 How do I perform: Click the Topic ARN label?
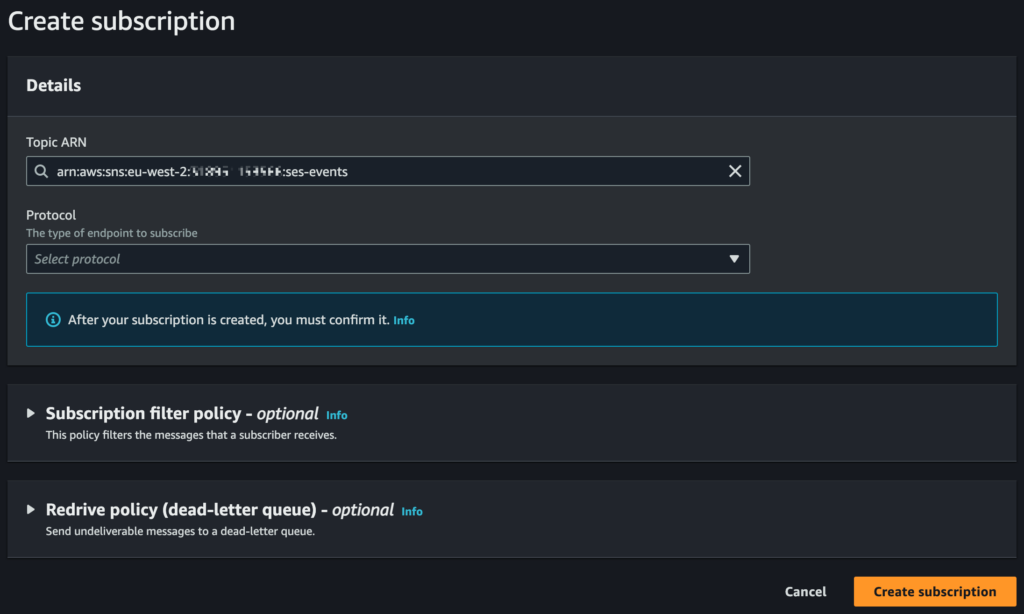point(56,142)
